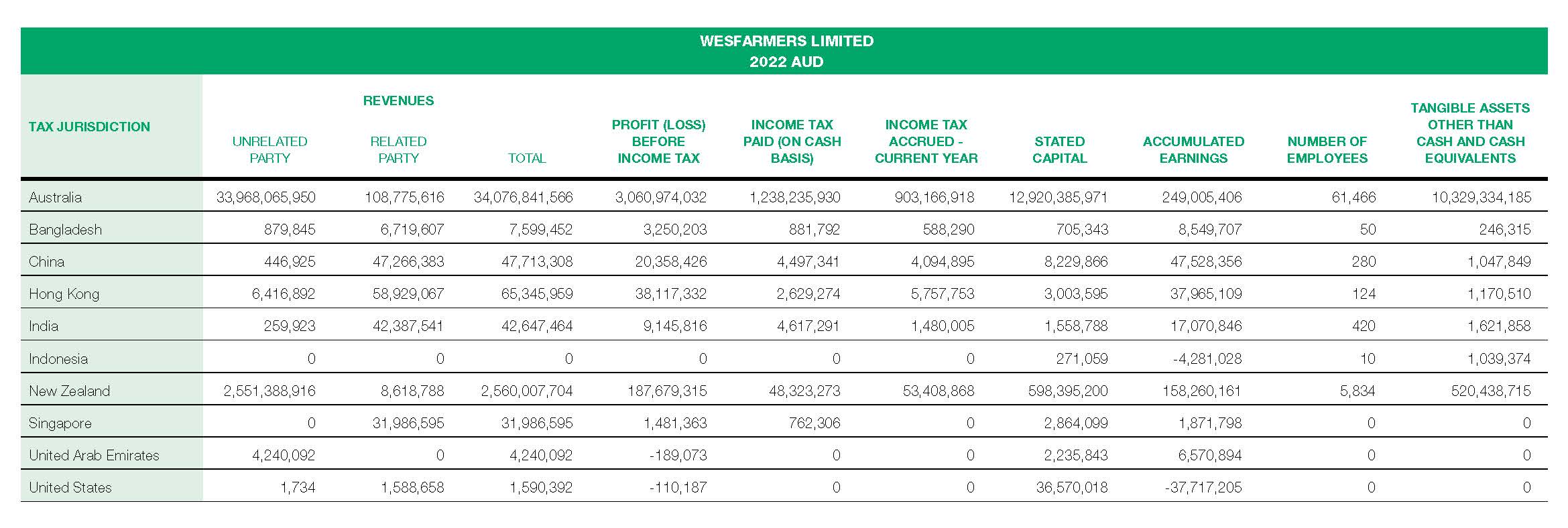The image size is (1568, 528).
Task: Click Australia's total revenue 34,076,841,566
Action: coord(523,197)
